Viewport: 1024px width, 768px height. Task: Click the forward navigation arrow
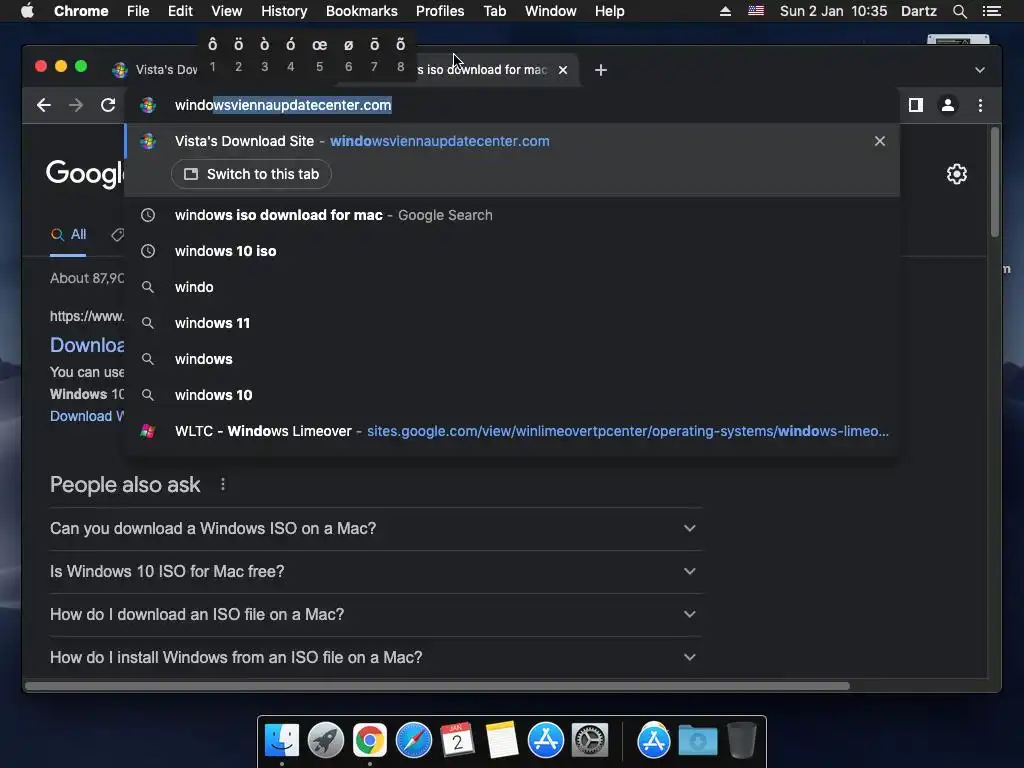76,105
